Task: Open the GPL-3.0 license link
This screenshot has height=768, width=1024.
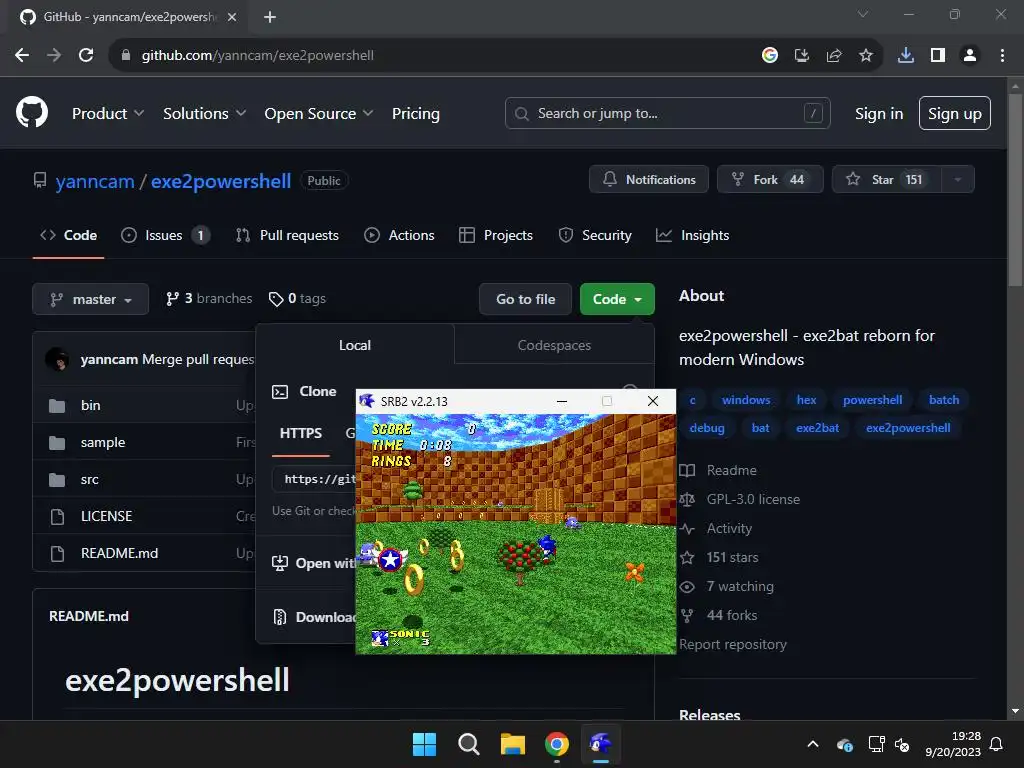Action: [740, 499]
